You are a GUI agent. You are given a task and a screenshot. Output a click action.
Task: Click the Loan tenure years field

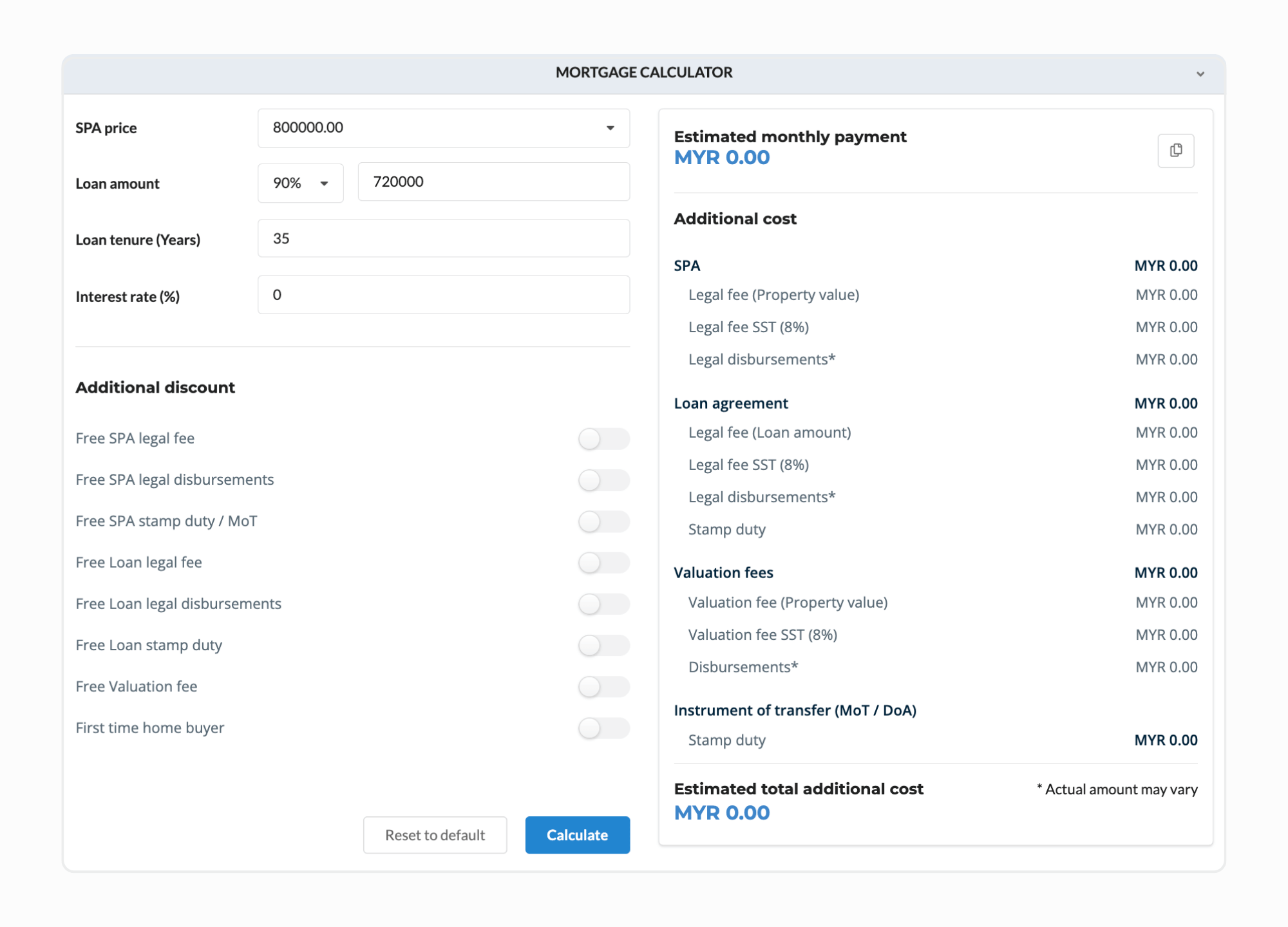coord(444,238)
